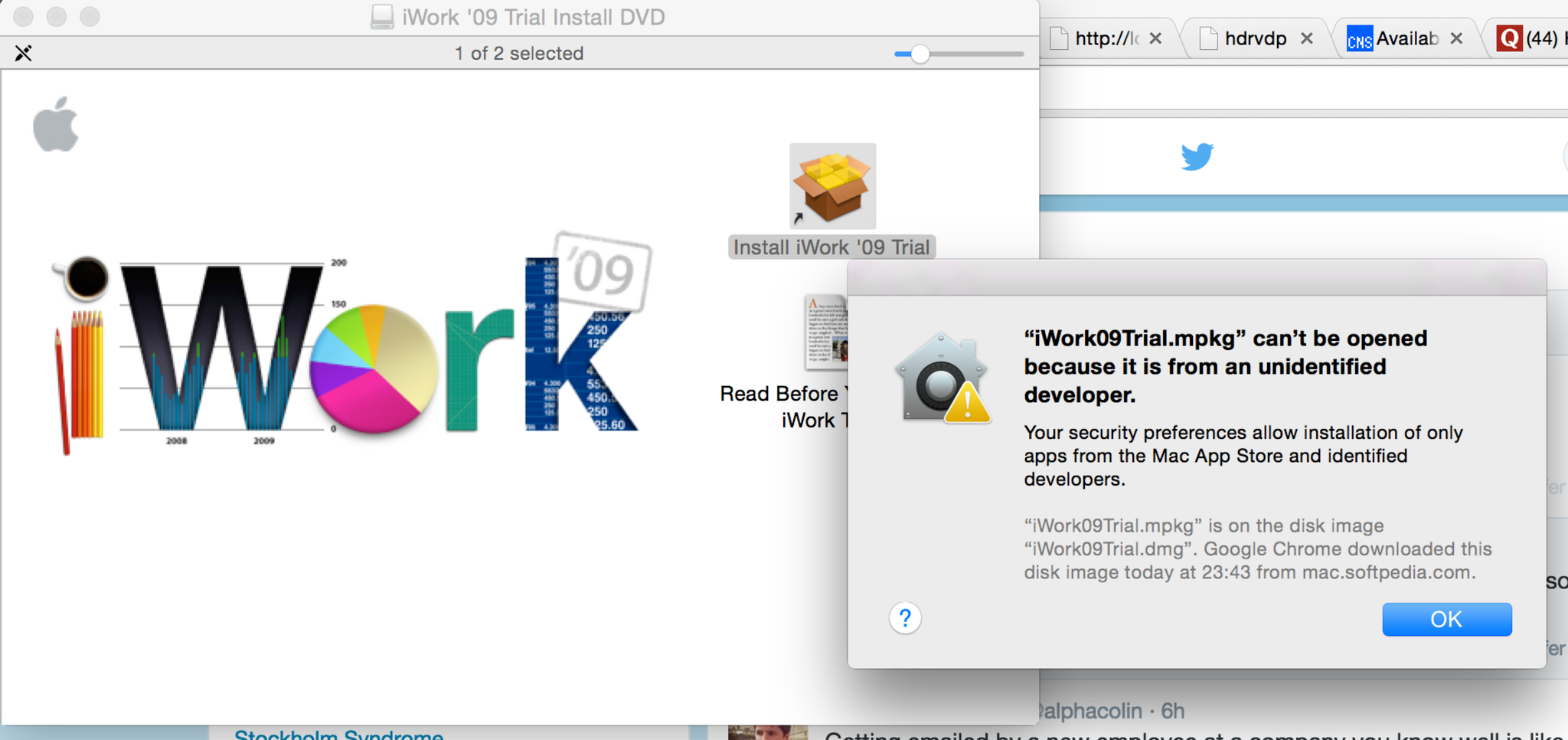Close the Availab browser tab
This screenshot has width=1568, height=740.
click(1457, 38)
